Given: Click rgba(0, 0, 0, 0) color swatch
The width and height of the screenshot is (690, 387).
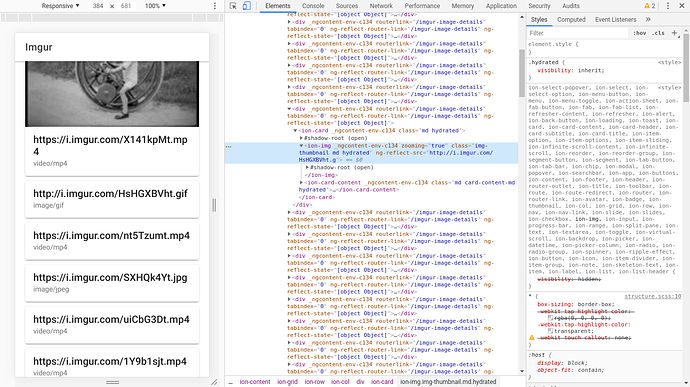Looking at the screenshot, I should click(x=550, y=318).
